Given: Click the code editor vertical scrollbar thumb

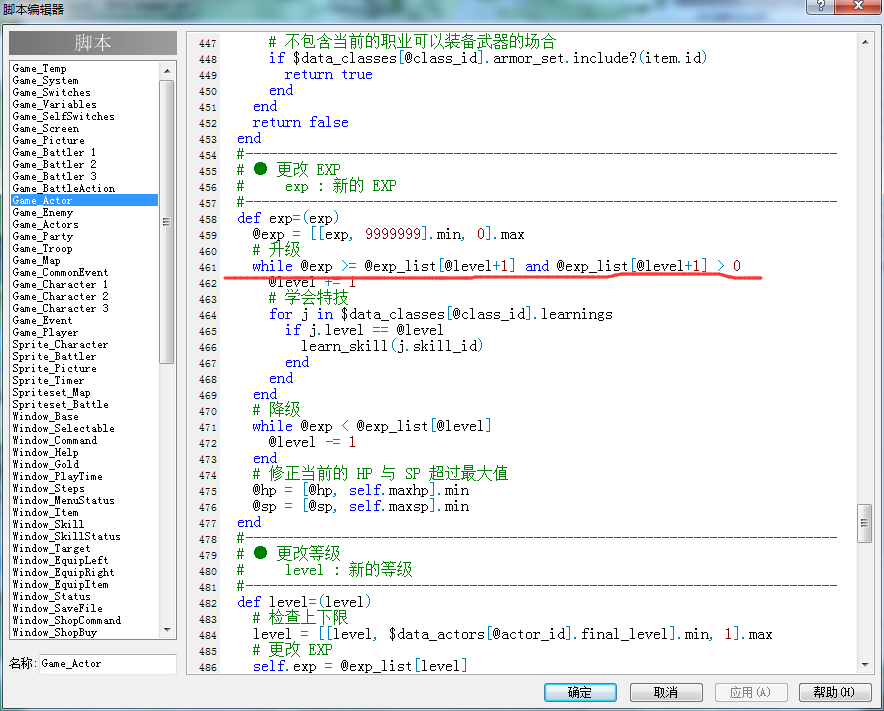Looking at the screenshot, I should click(x=865, y=523).
